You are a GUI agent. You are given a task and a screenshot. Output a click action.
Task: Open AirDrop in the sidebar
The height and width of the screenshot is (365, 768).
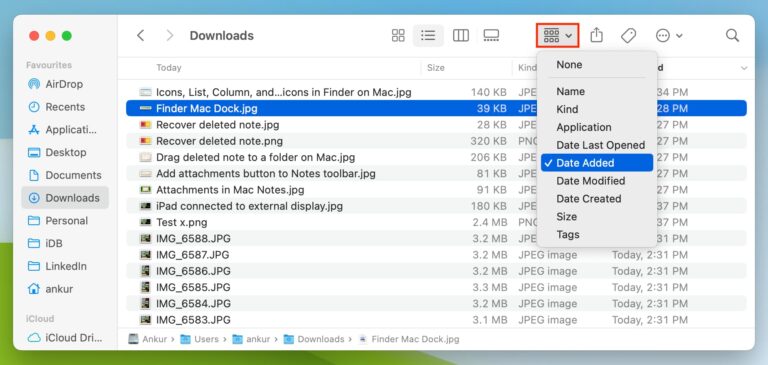(x=65, y=84)
